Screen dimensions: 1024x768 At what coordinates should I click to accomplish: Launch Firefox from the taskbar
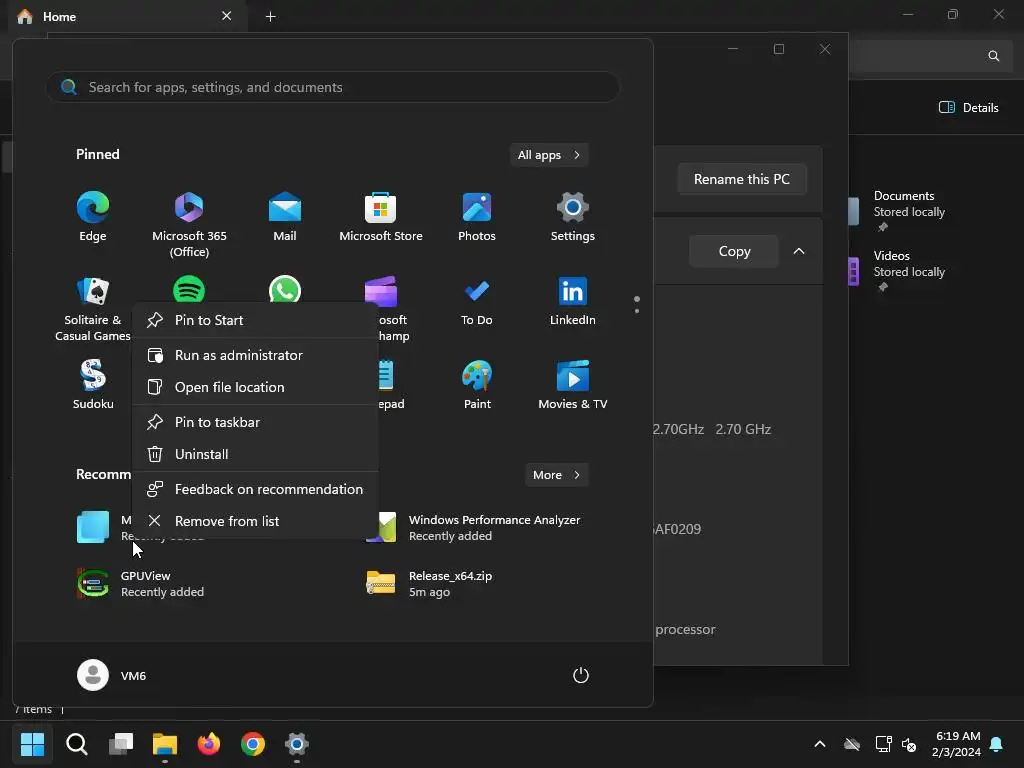[209, 744]
